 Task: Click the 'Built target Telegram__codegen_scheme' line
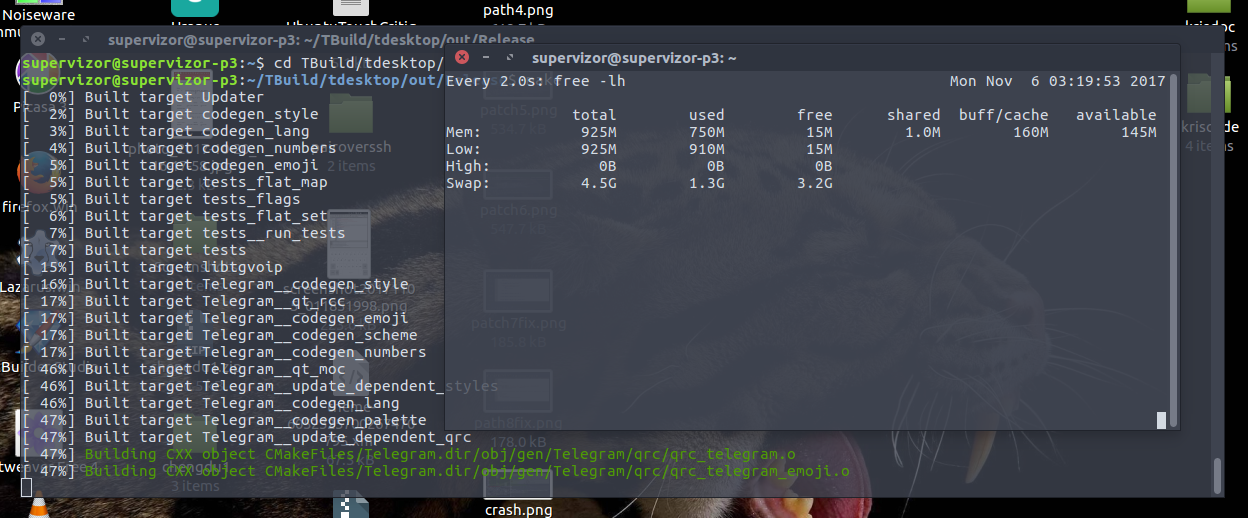(x=220, y=335)
